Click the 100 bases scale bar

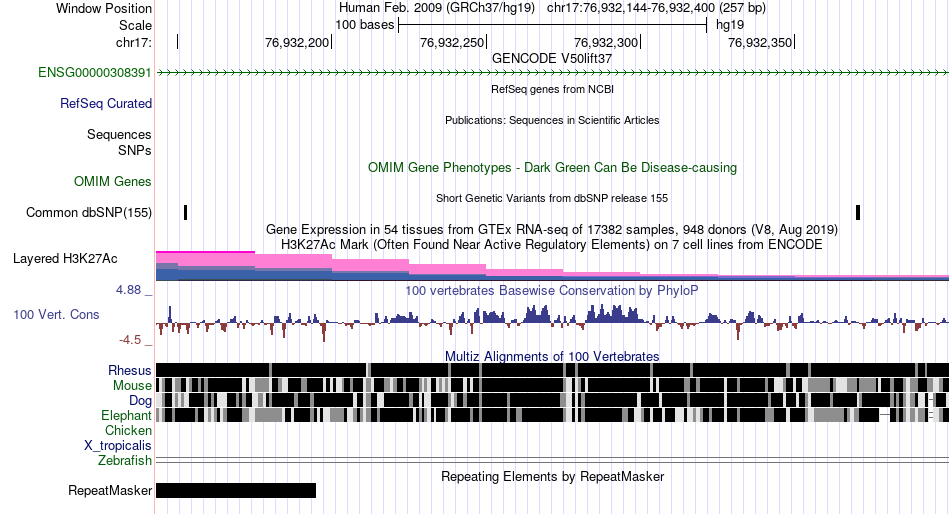[553, 25]
